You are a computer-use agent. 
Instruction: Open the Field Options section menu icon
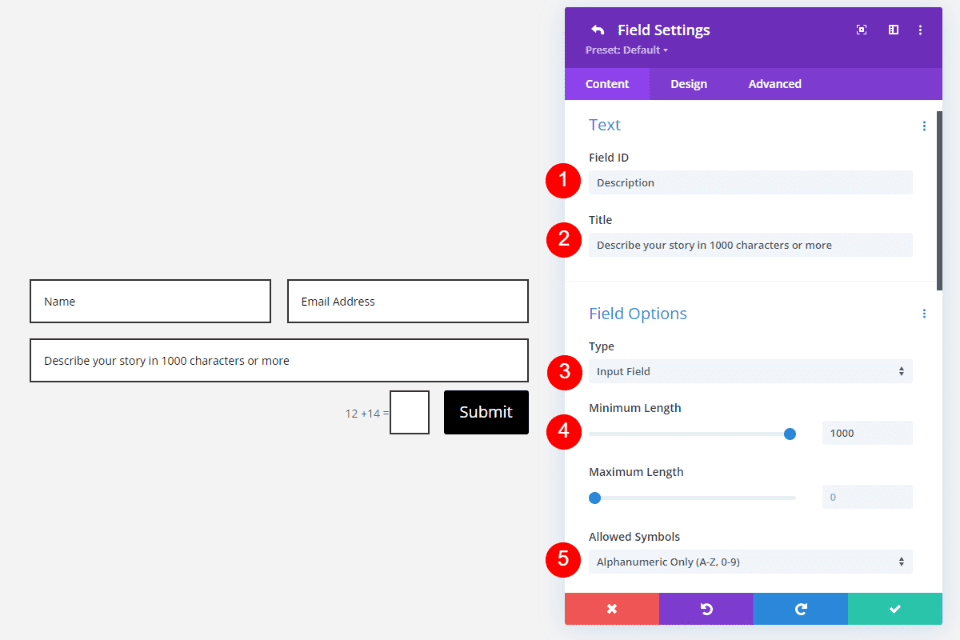point(924,313)
